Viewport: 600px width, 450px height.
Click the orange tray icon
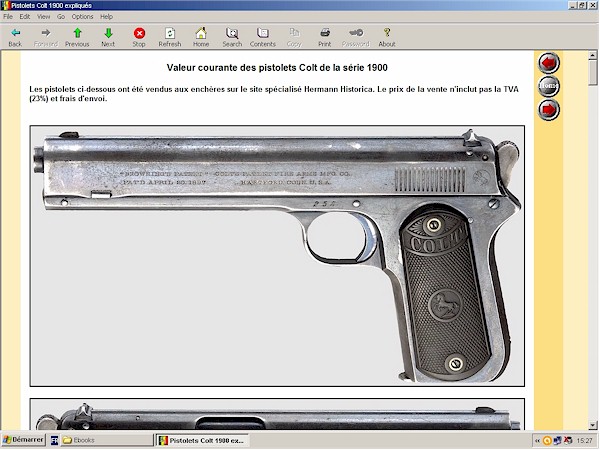pyautogui.click(x=547, y=441)
